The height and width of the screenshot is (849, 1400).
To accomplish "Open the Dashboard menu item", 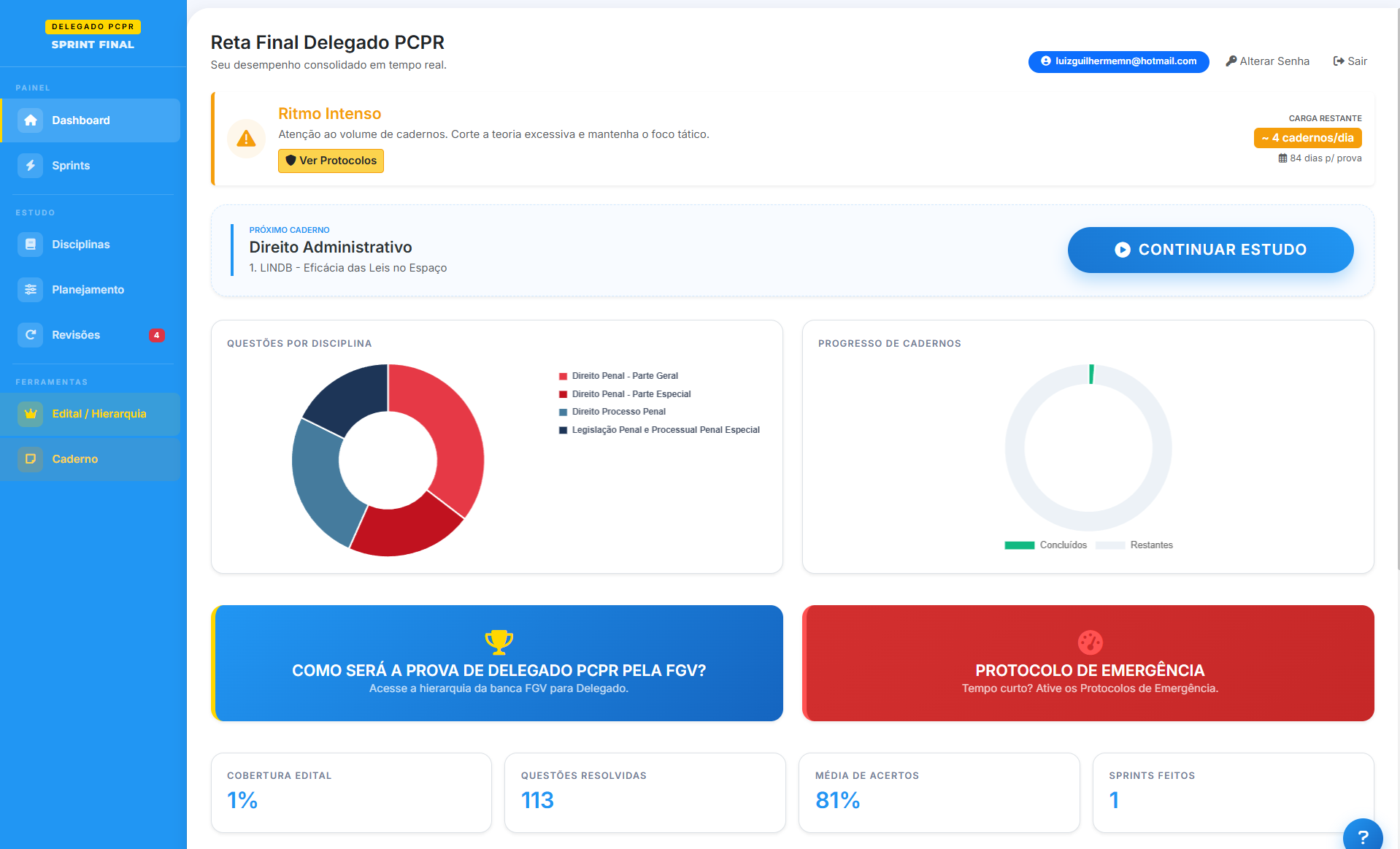I will click(91, 120).
